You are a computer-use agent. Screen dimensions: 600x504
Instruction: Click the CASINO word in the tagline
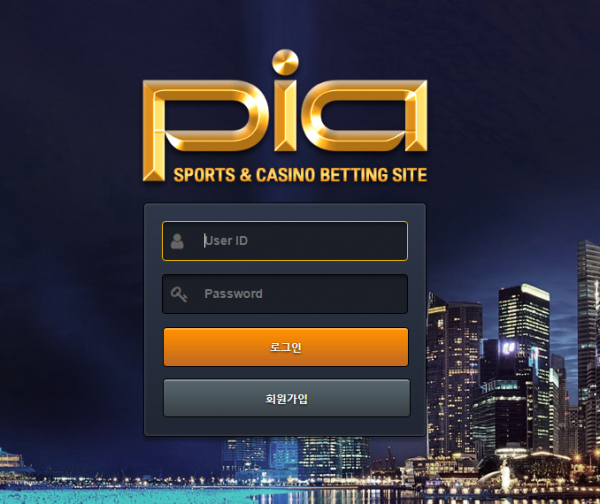(x=285, y=175)
